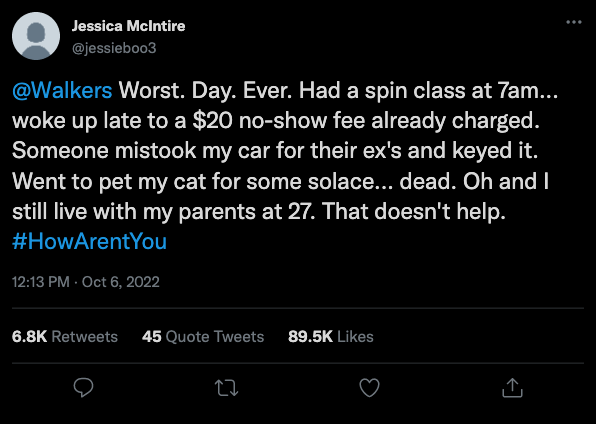
Task: Open the Retweets label list
Action: [84, 337]
